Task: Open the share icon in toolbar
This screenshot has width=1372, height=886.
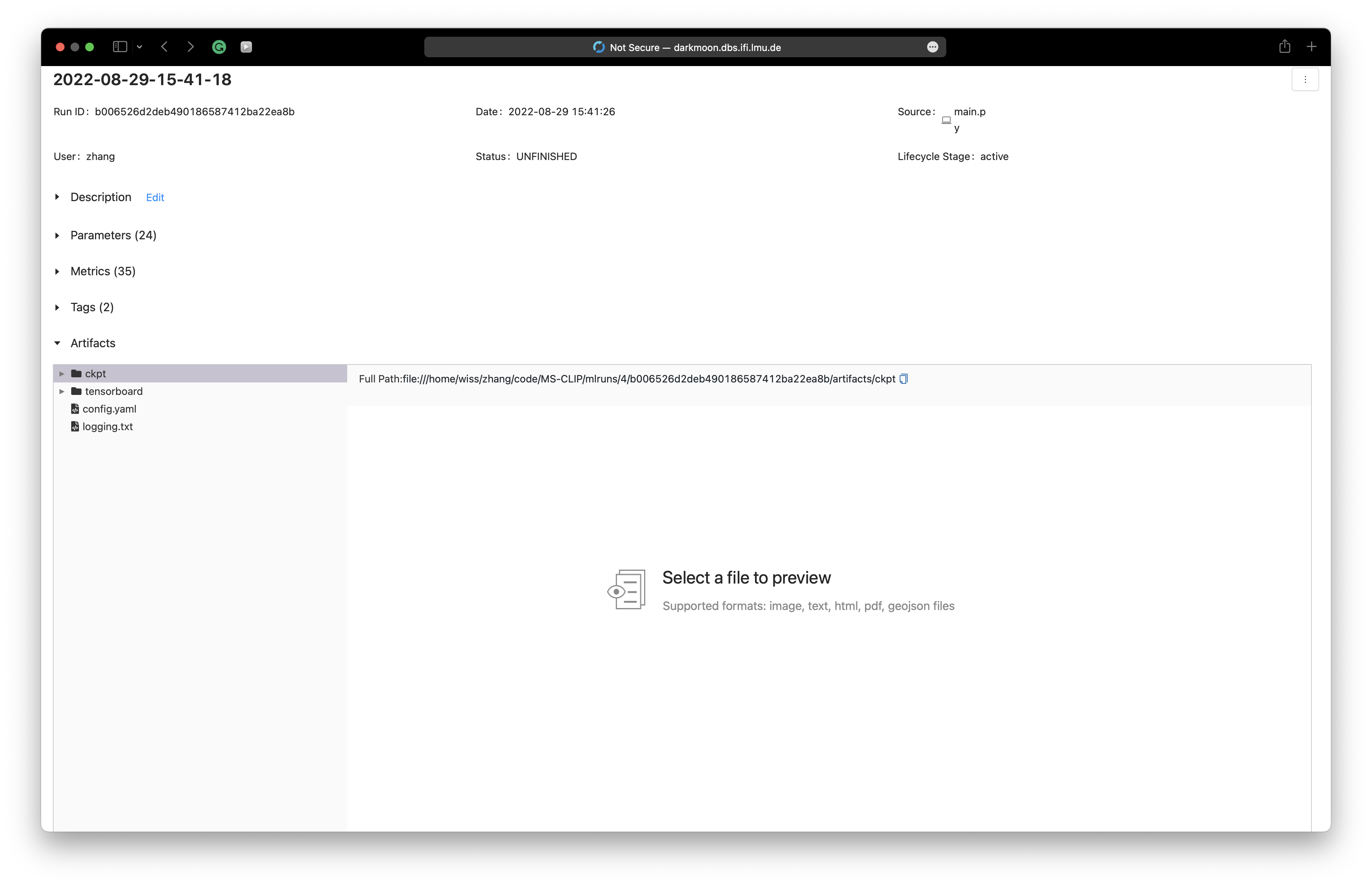Action: (x=1284, y=47)
